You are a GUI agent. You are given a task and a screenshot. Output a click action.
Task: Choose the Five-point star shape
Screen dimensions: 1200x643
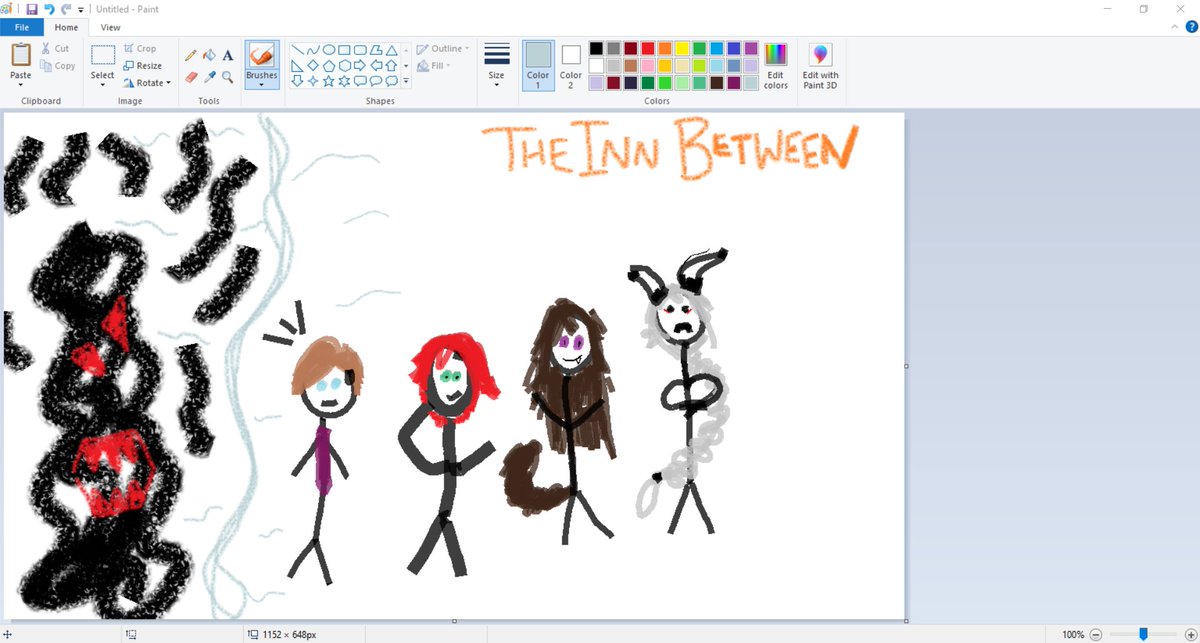click(x=328, y=81)
